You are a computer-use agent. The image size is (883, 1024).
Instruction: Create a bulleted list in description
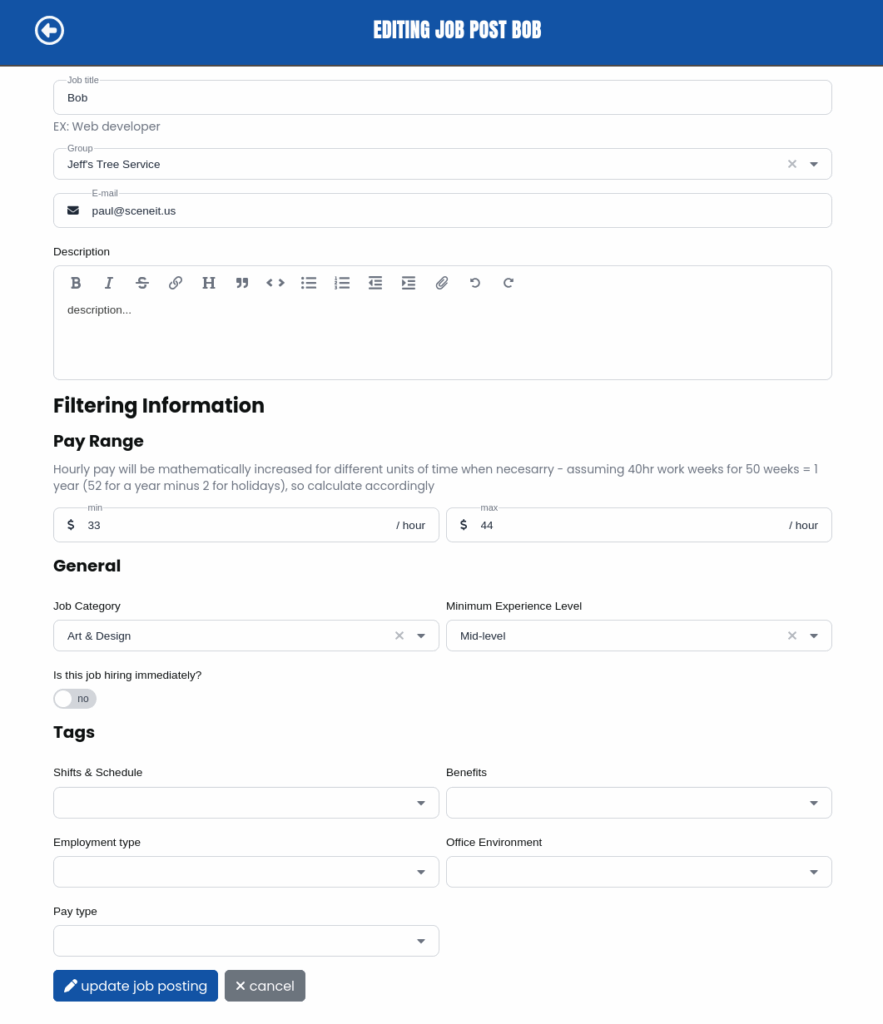pos(309,283)
